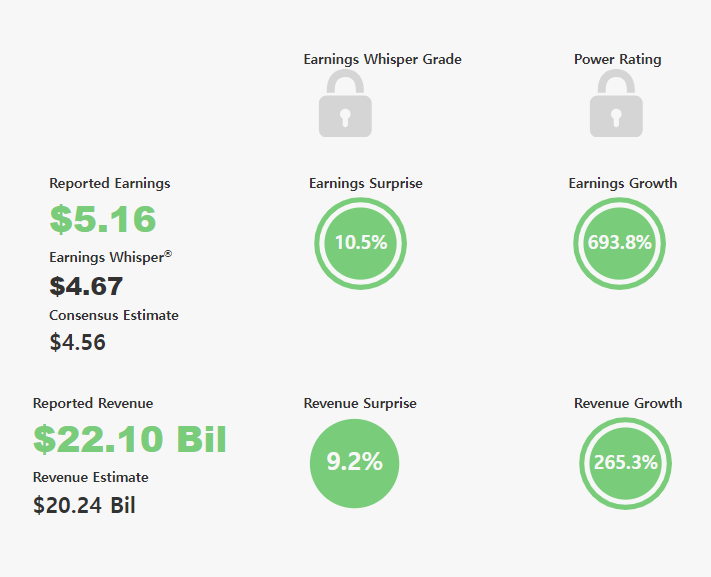Viewport: 711px width, 577px height.
Task: Click the 9.2% Revenue Surprise circle
Action: click(x=355, y=463)
